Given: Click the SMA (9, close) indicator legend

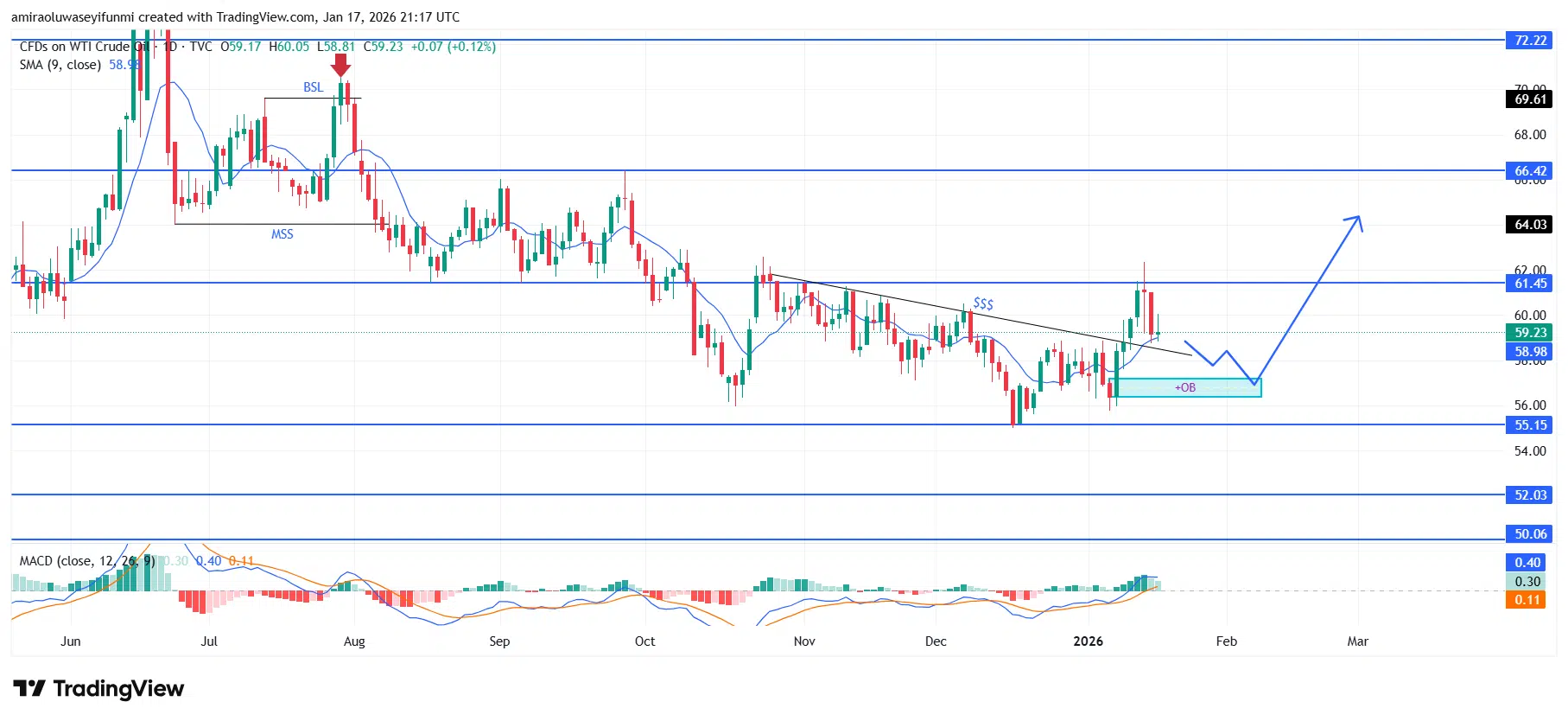Looking at the screenshot, I should pyautogui.click(x=60, y=65).
